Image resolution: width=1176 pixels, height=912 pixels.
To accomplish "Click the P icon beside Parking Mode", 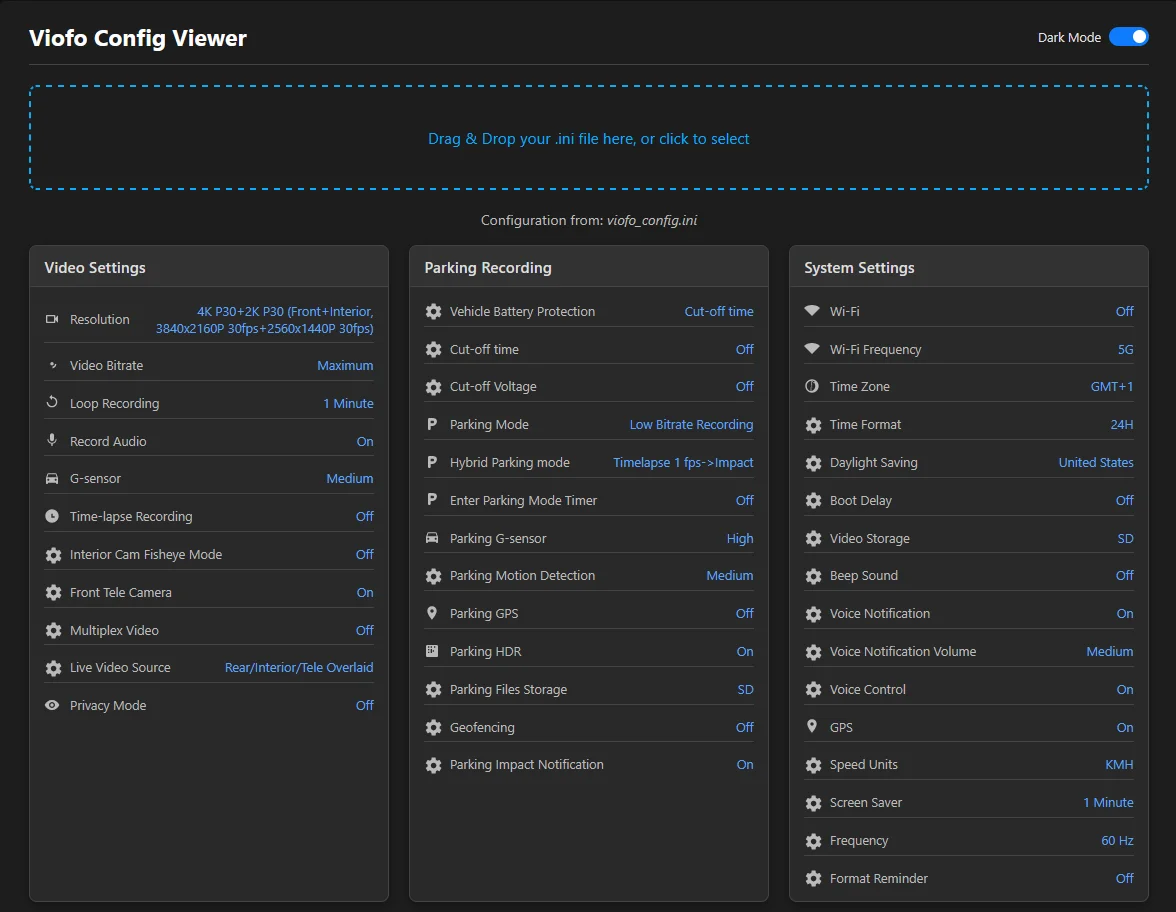I will (x=432, y=424).
